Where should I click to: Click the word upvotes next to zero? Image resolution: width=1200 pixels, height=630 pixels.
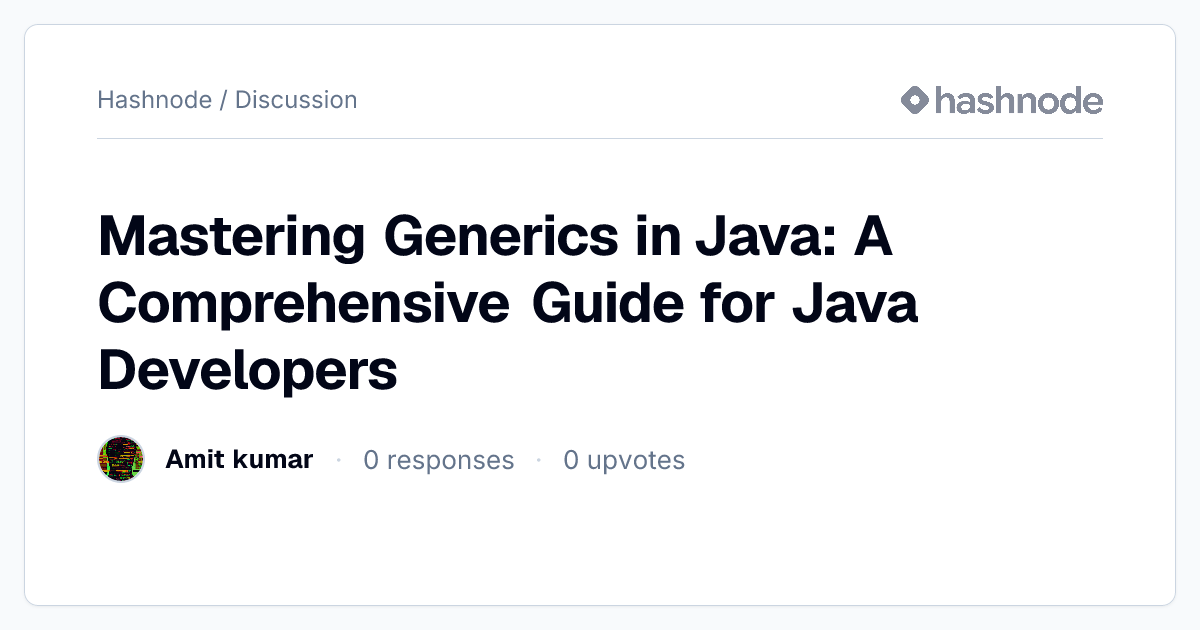coord(636,460)
